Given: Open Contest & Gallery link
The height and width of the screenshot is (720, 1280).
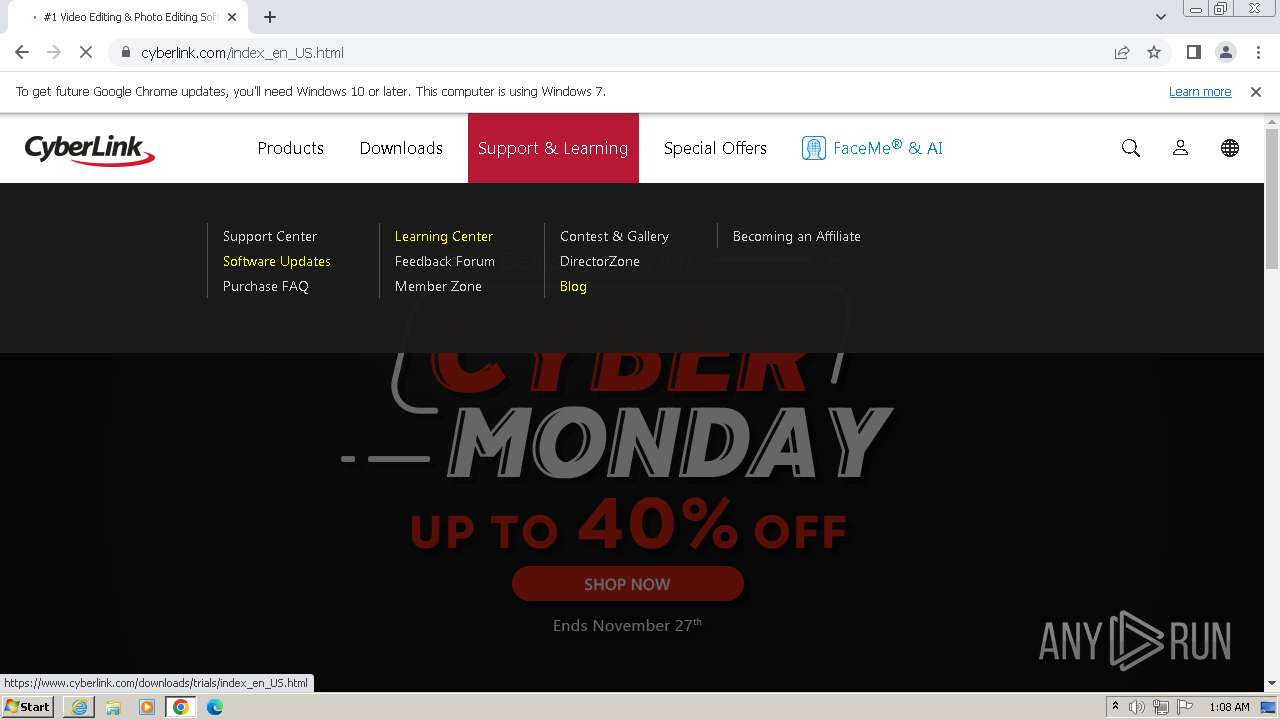Looking at the screenshot, I should [x=615, y=237].
